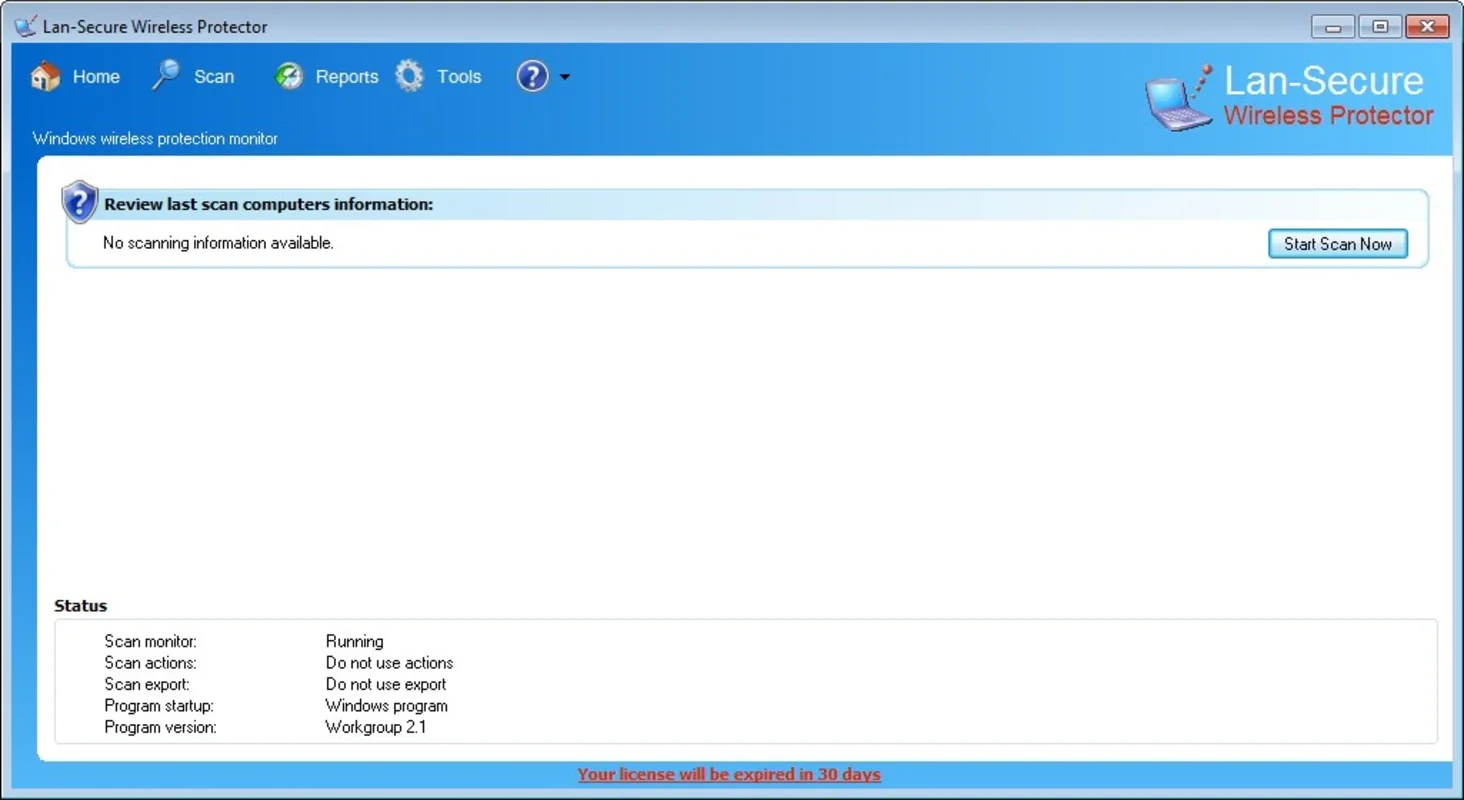This screenshot has width=1464, height=800.
Task: Click the 'Program startup:' label
Action: pos(159,706)
